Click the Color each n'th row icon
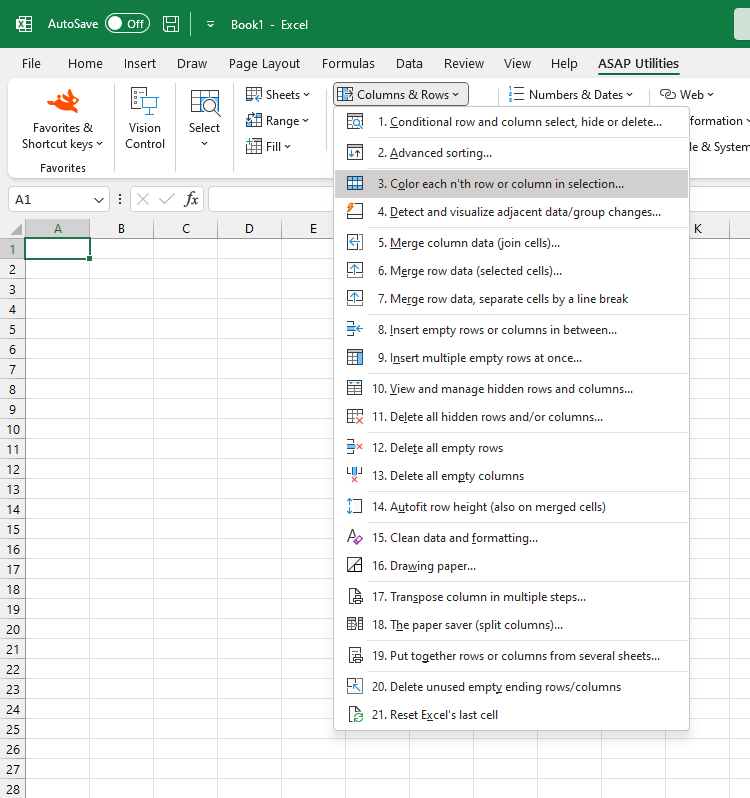Viewport: 750px width, 798px height. 355,184
